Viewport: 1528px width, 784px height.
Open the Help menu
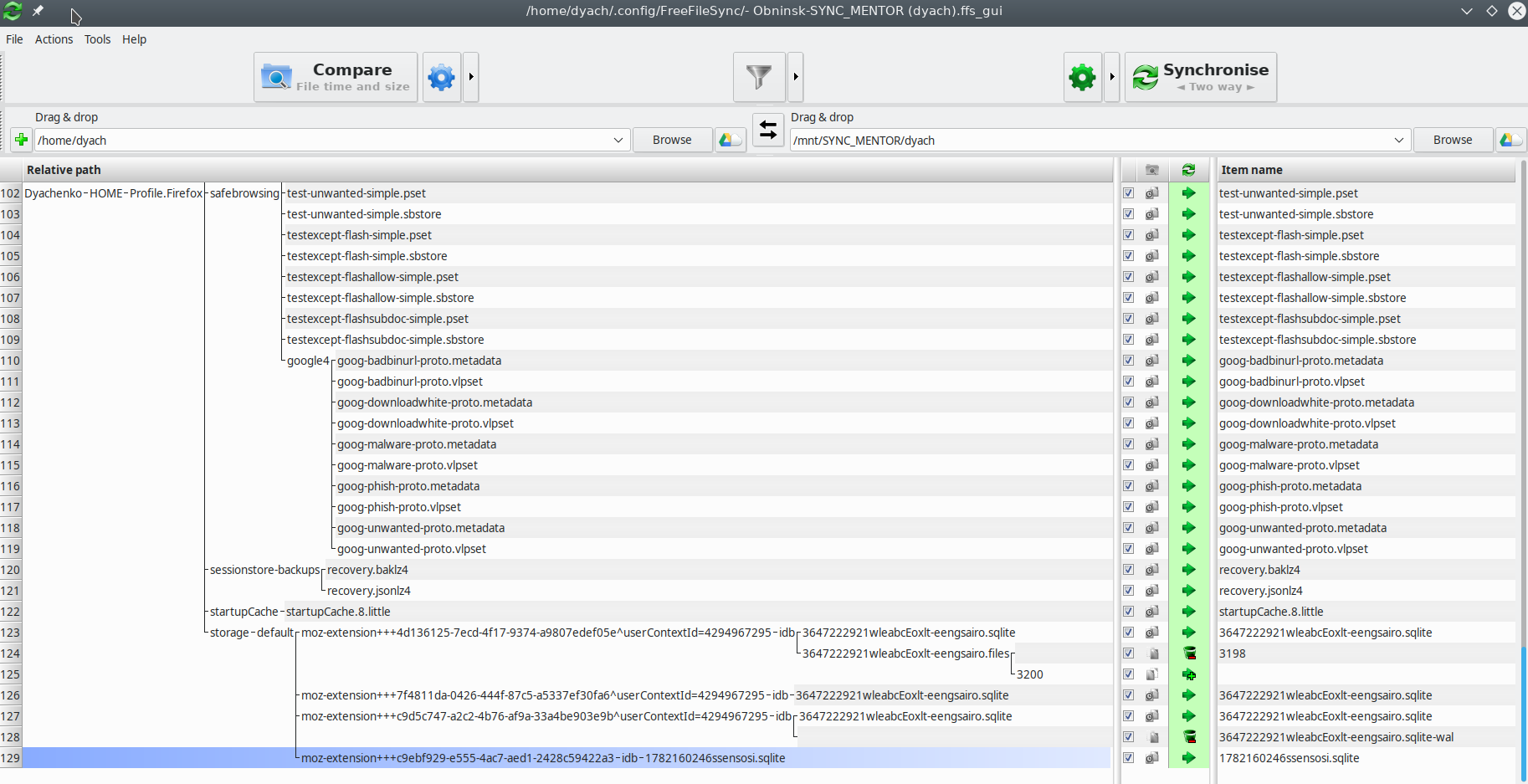(134, 39)
